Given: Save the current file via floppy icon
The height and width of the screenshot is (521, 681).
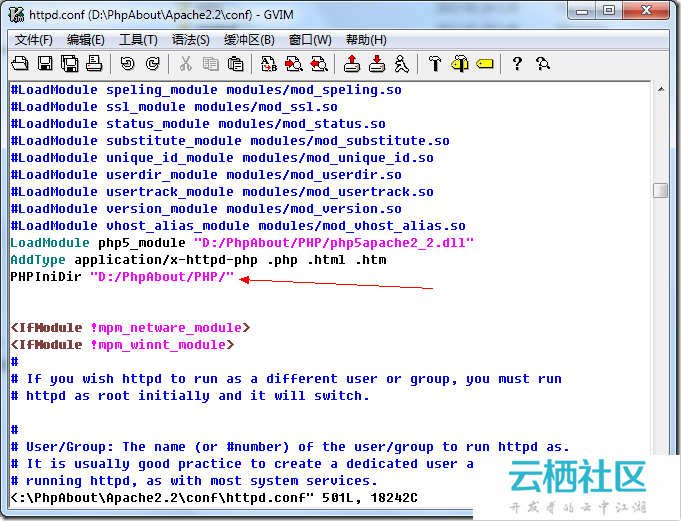Looking at the screenshot, I should [45, 64].
